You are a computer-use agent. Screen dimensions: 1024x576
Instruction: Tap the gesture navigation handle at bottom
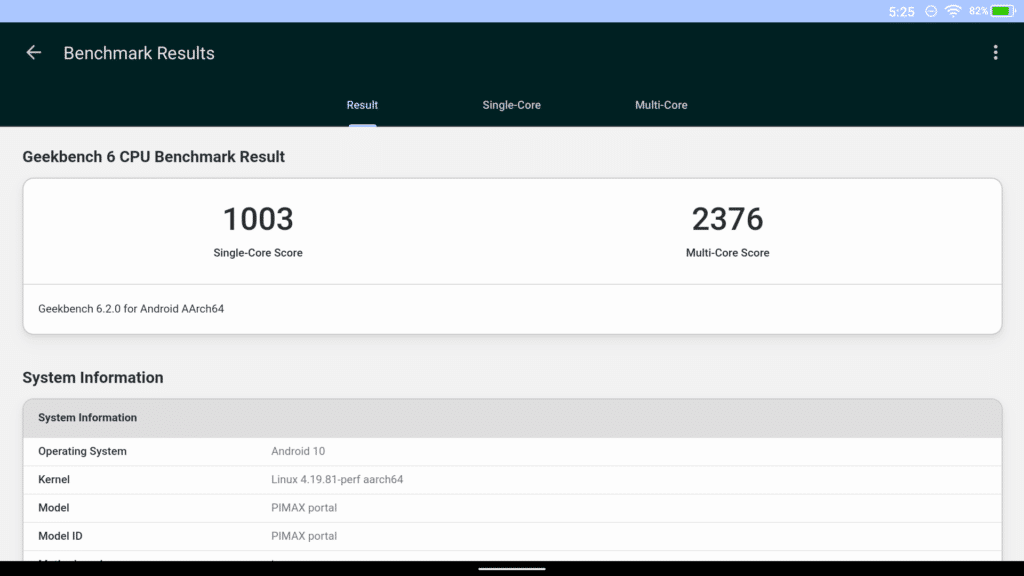[512, 569]
